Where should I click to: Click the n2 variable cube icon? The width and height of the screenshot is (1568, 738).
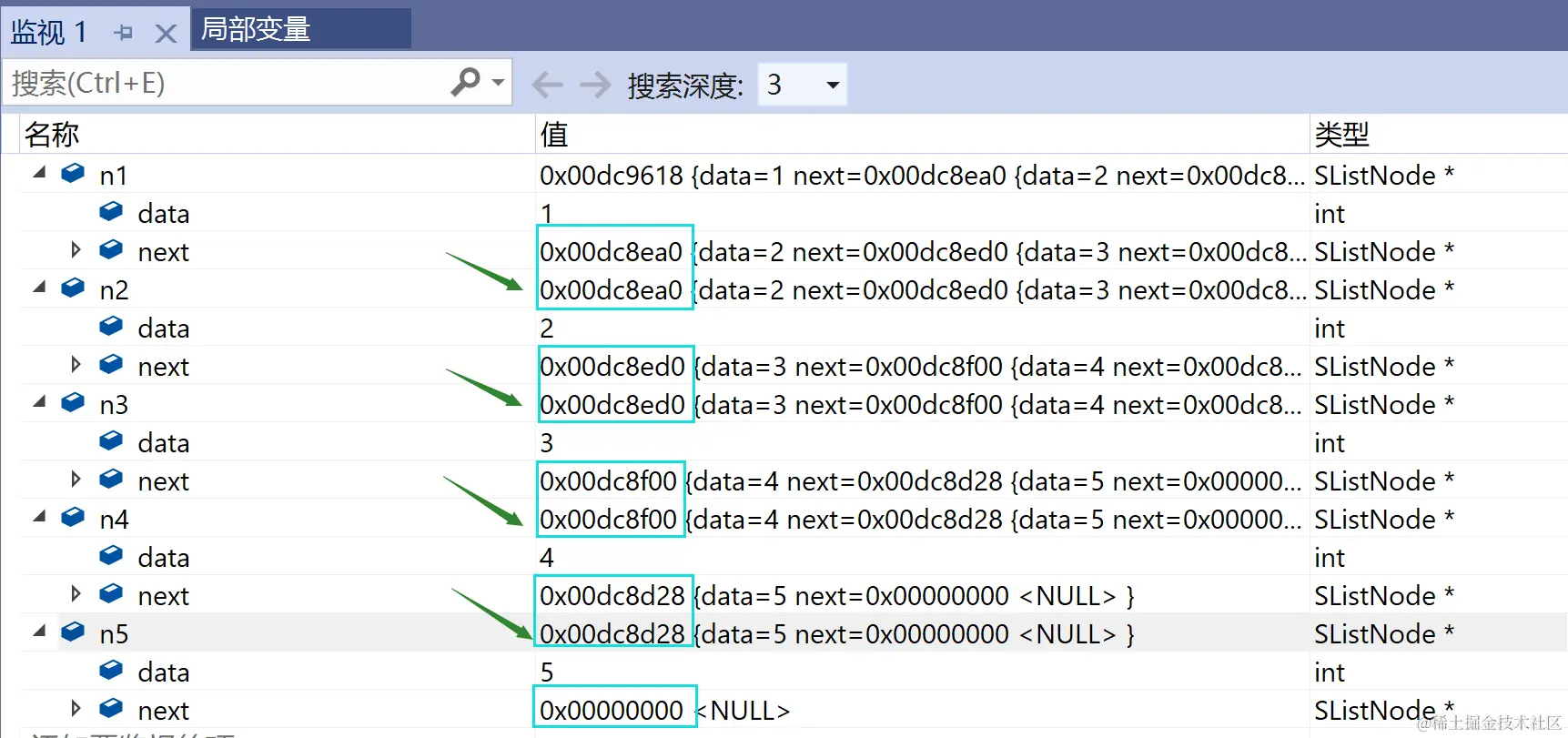(73, 288)
